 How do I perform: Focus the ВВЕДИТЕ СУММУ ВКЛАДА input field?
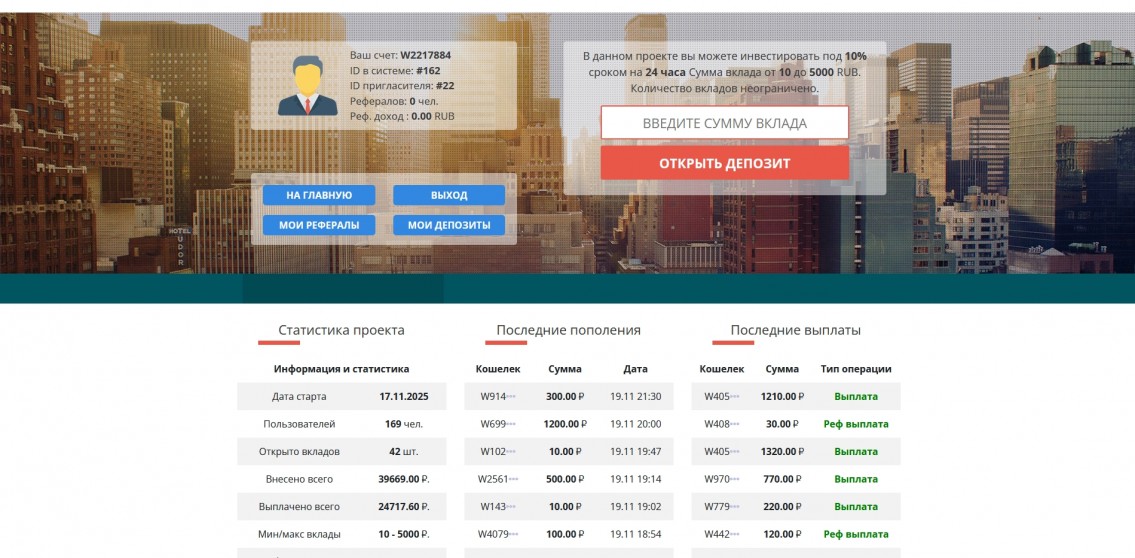pyautogui.click(x=724, y=123)
